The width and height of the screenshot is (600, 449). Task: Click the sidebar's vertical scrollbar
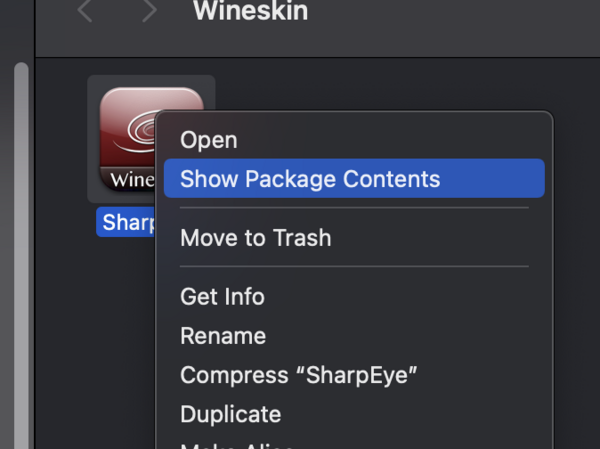(x=21, y=250)
